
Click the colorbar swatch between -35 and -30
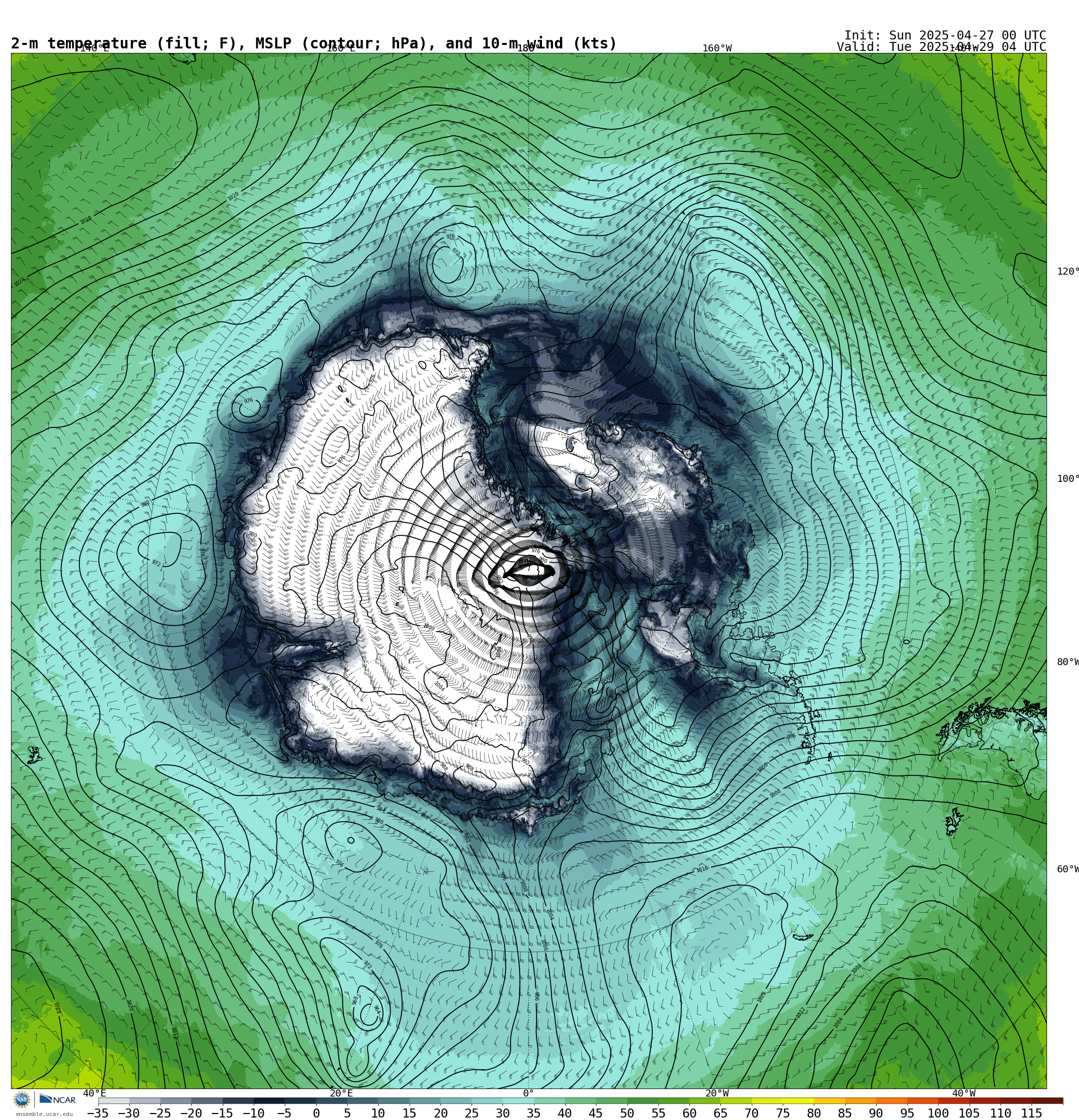click(x=114, y=1101)
